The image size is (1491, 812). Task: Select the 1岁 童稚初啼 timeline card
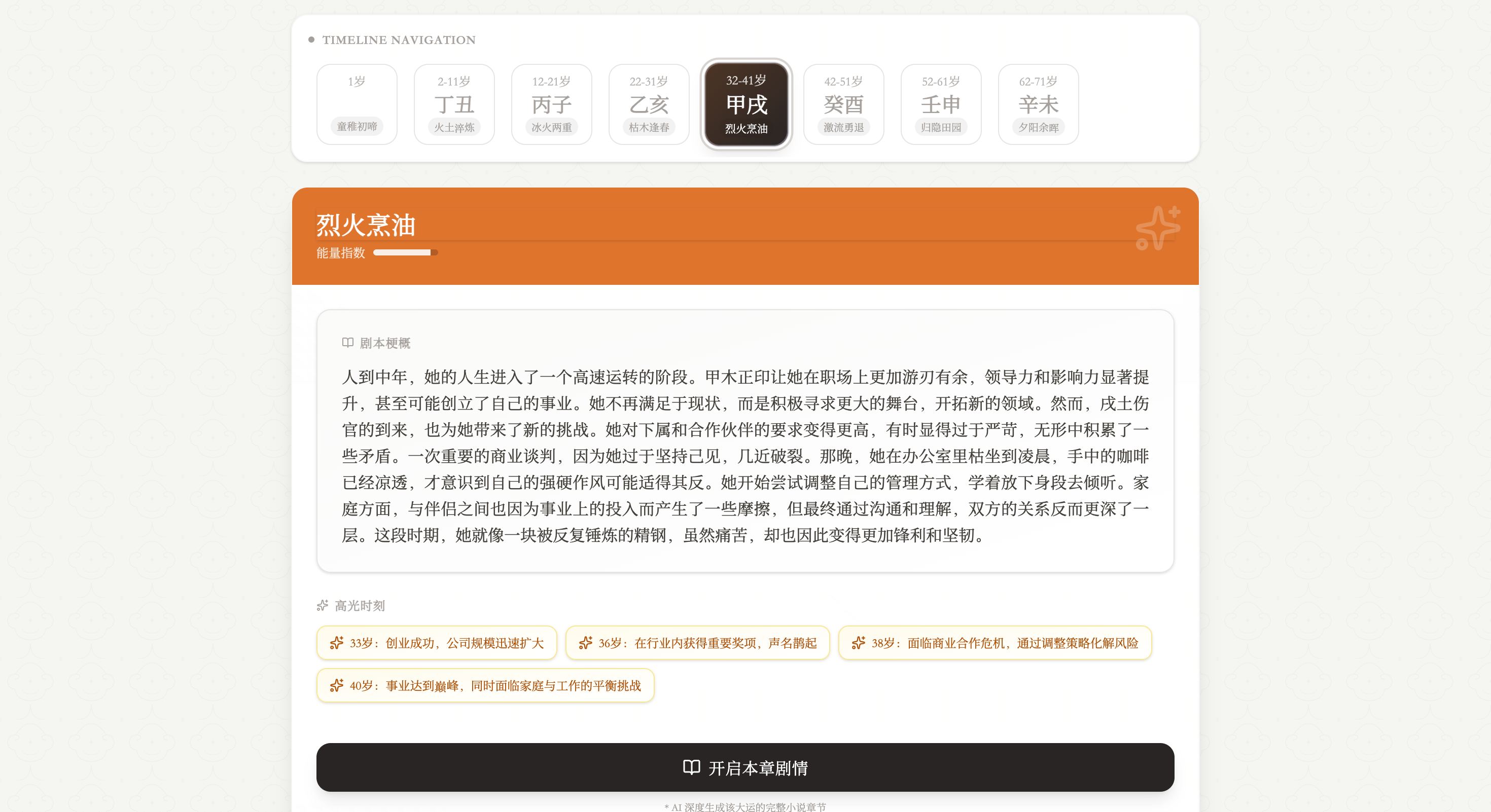click(357, 104)
